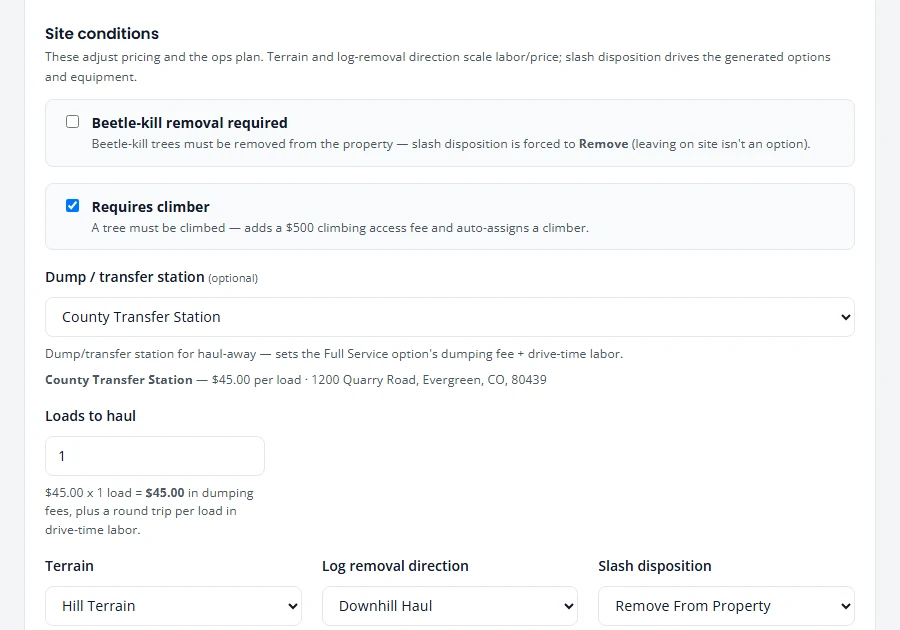Open the Dump / transfer station dropdown
The width and height of the screenshot is (900, 630).
[x=449, y=317]
